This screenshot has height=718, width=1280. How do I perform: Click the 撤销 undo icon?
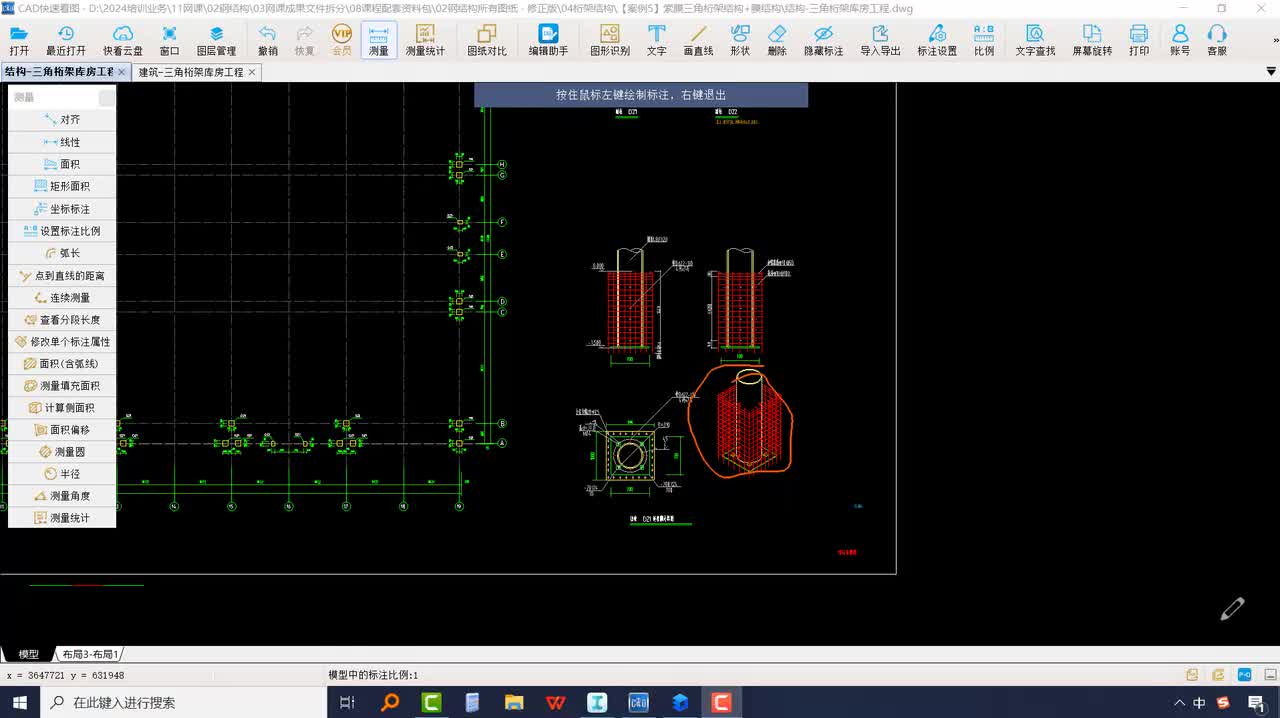click(268, 40)
